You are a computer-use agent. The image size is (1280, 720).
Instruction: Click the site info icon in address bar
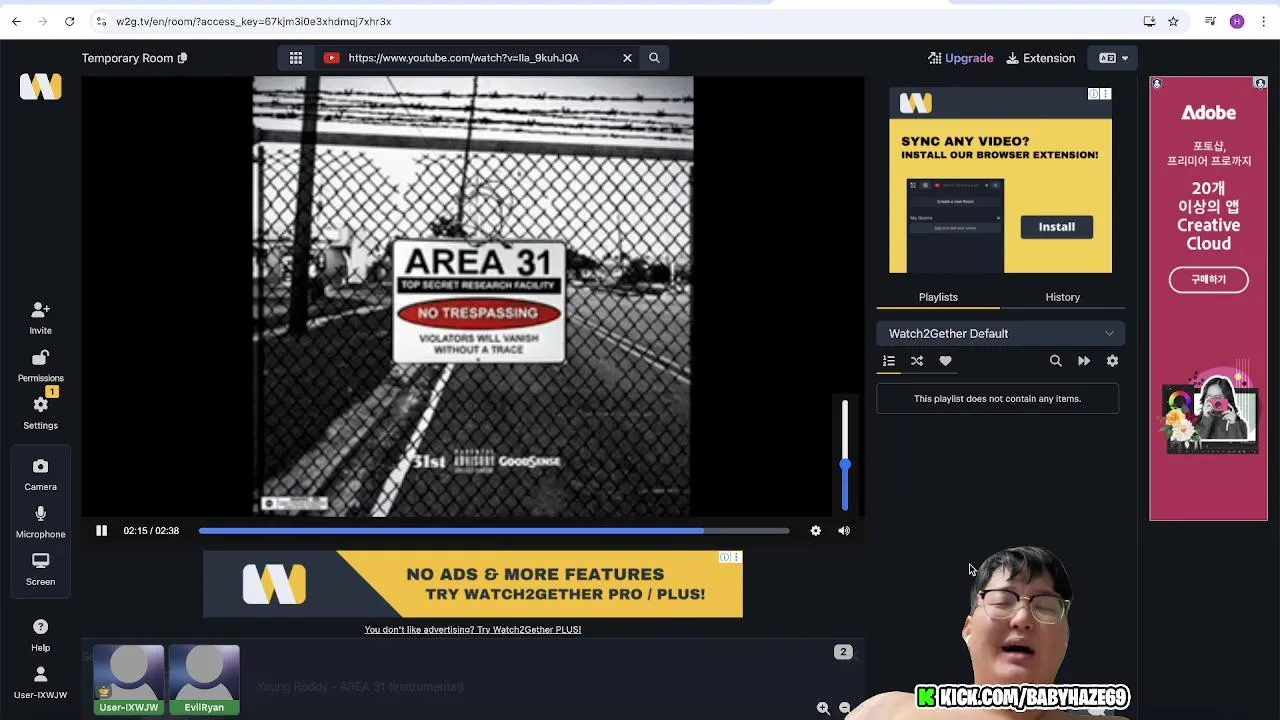click(101, 21)
